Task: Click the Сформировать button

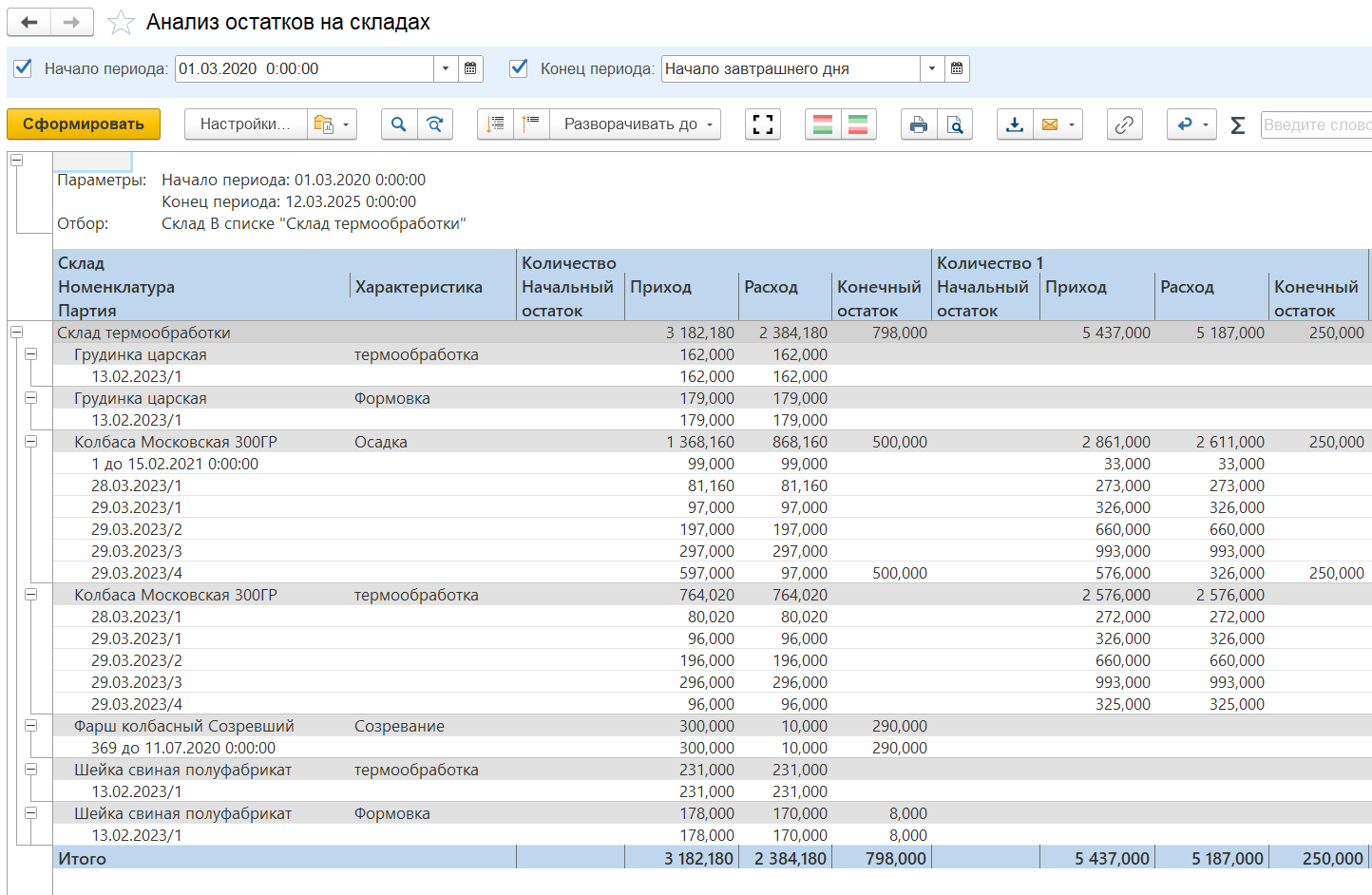Action: (x=84, y=124)
